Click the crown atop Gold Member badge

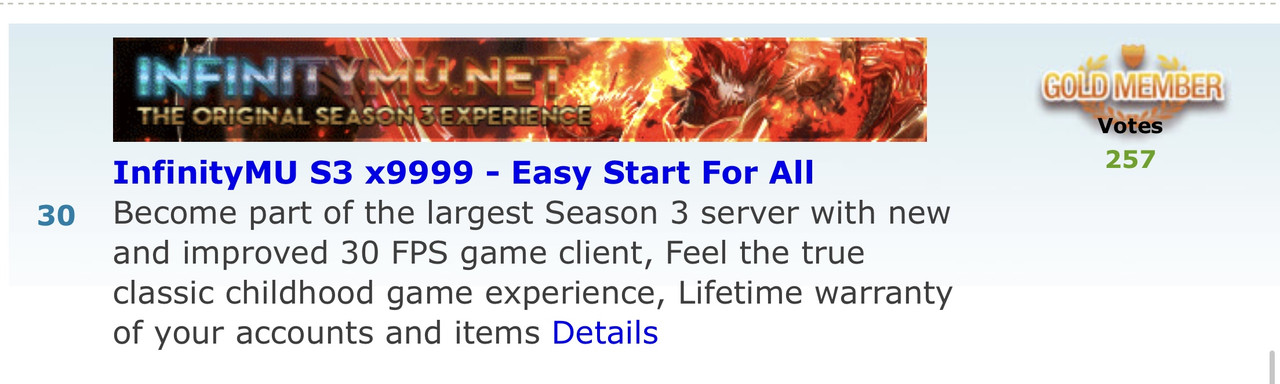click(x=1131, y=55)
